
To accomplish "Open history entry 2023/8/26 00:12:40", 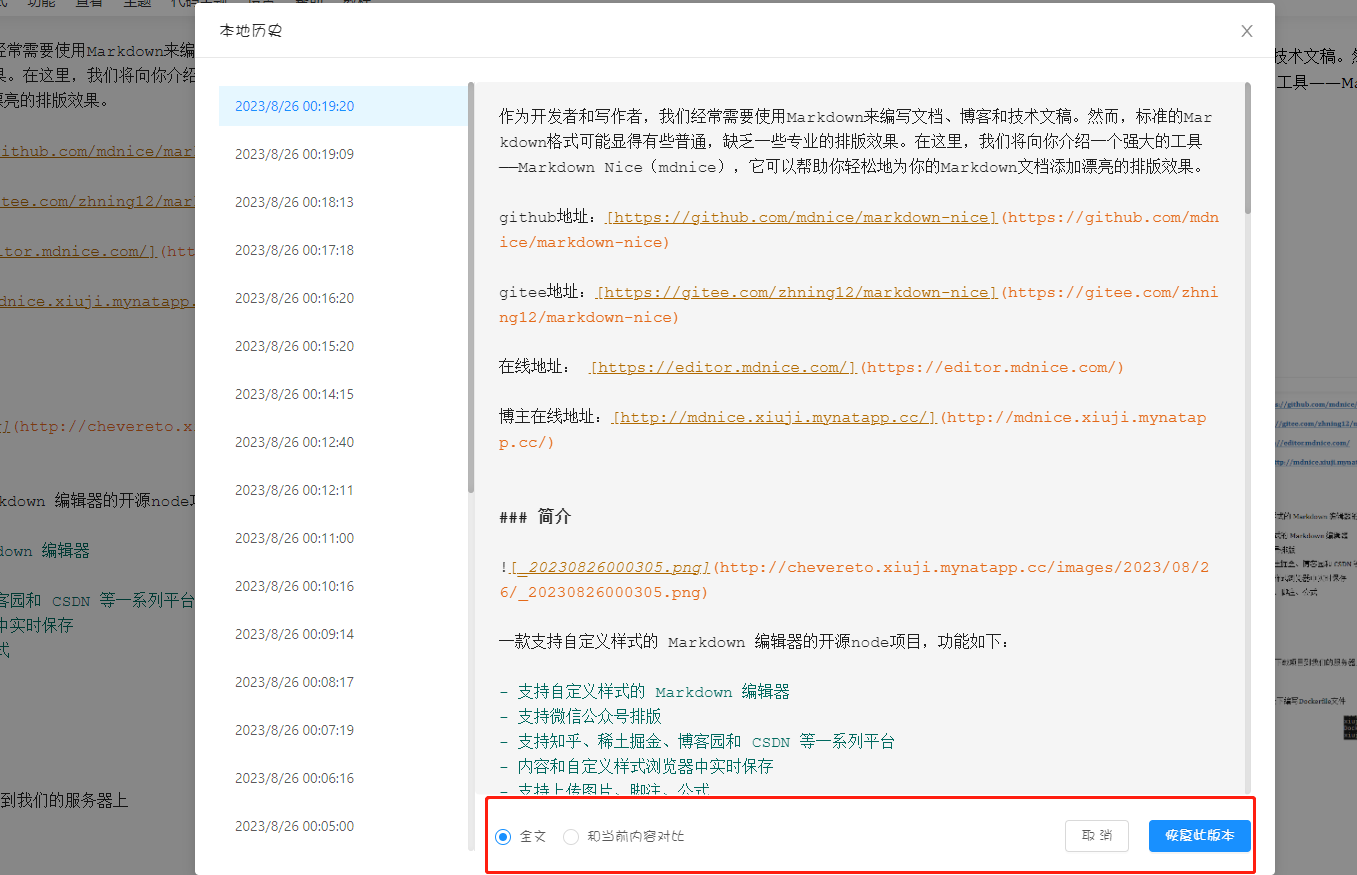I will click(343, 442).
